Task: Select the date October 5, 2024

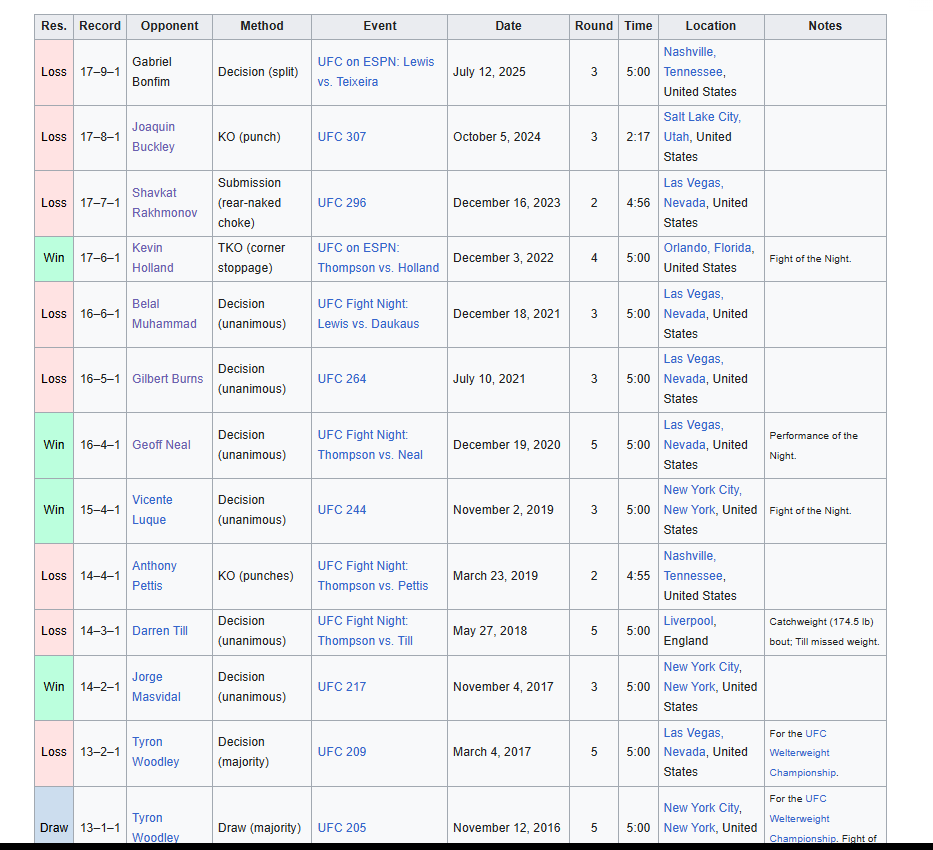Action: coord(497,137)
